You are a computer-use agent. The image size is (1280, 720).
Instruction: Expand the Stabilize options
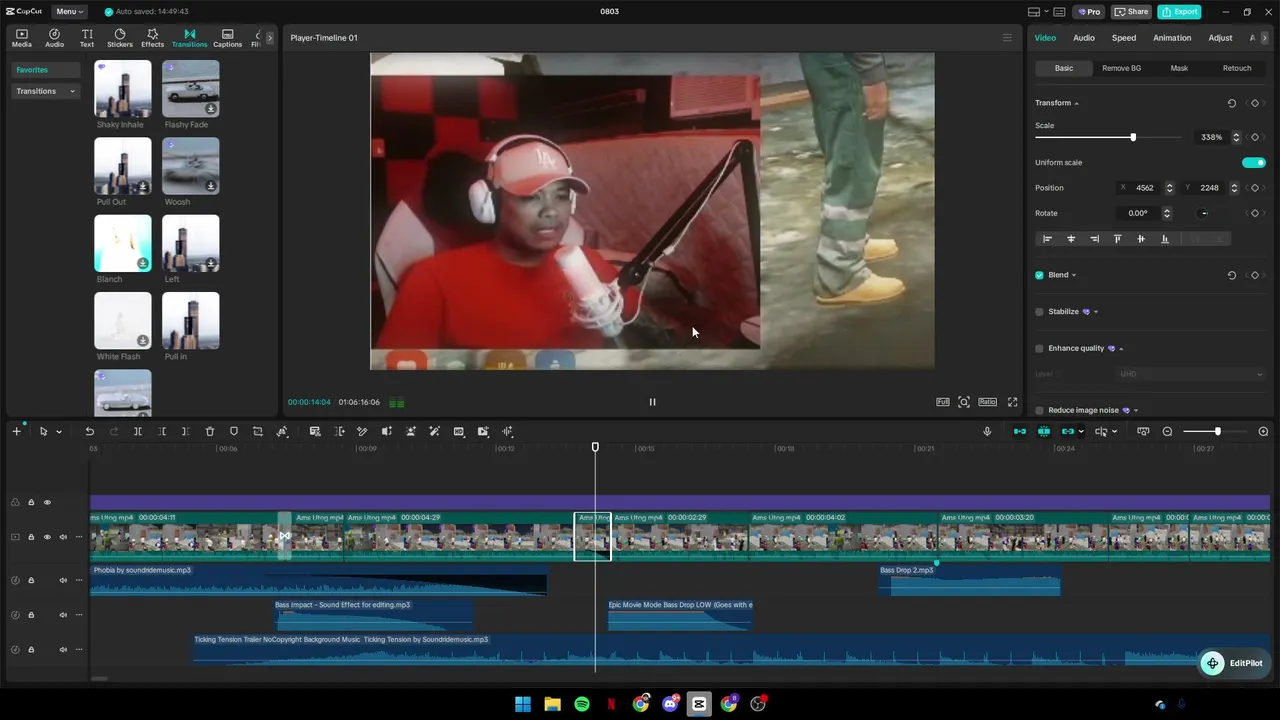coord(1096,312)
